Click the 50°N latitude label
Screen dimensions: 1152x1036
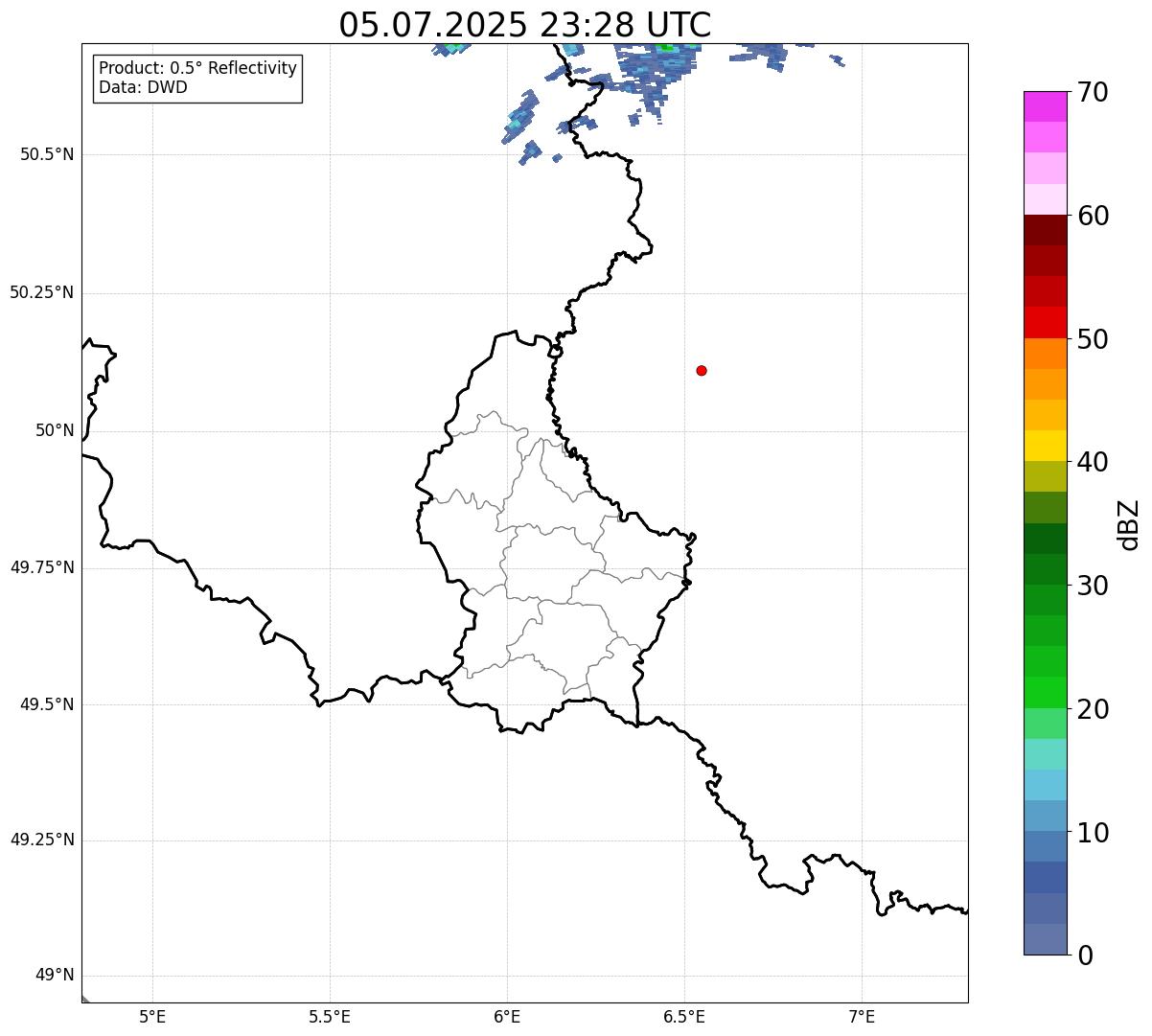55,430
